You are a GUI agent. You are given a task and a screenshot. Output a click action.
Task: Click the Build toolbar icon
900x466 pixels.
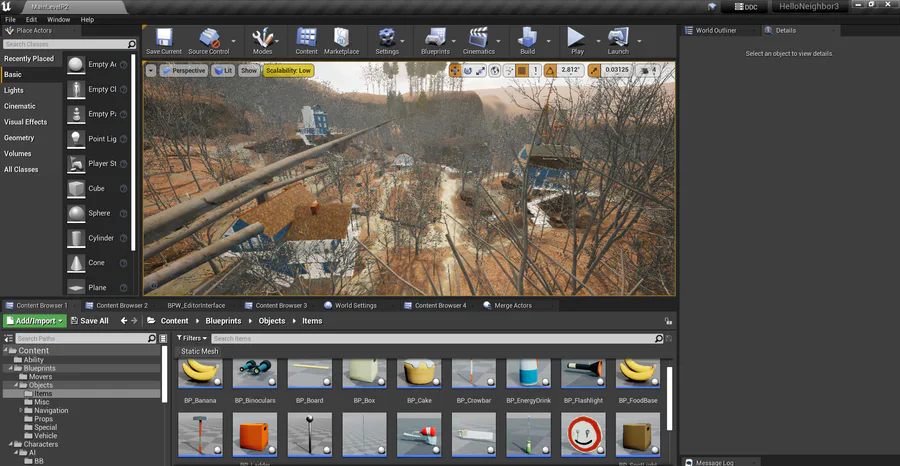tap(527, 37)
